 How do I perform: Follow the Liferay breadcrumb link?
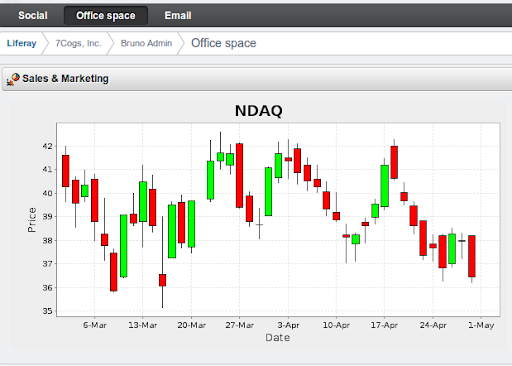(21, 43)
